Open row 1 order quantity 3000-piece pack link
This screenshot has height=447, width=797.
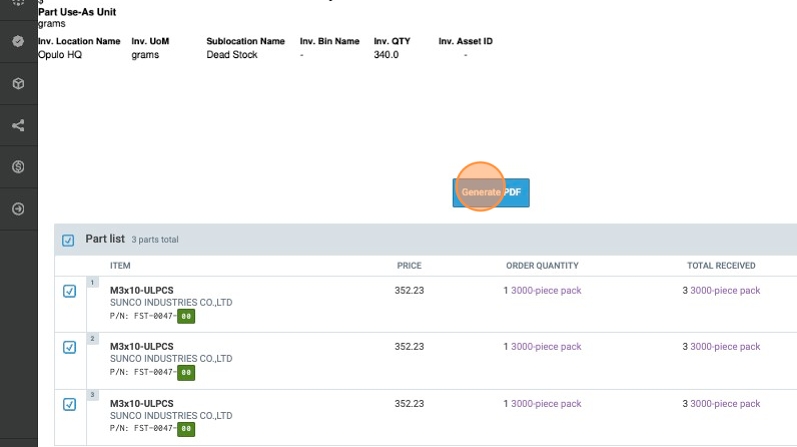point(546,291)
